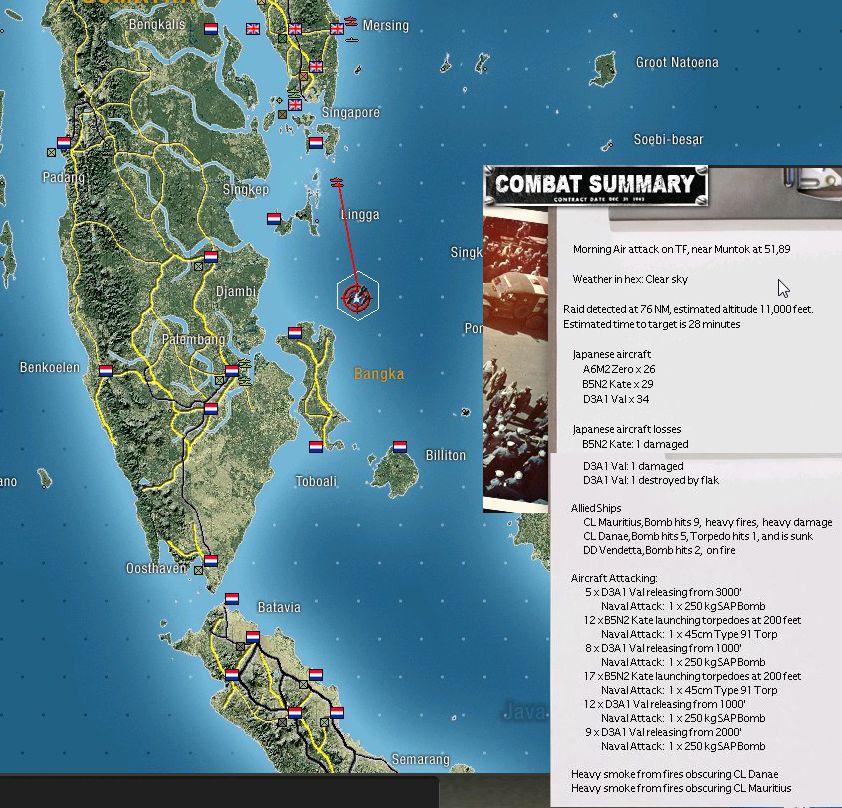Viewport: 842px width, 808px height.
Task: Click the Combat Summary title banner
Action: [x=595, y=186]
